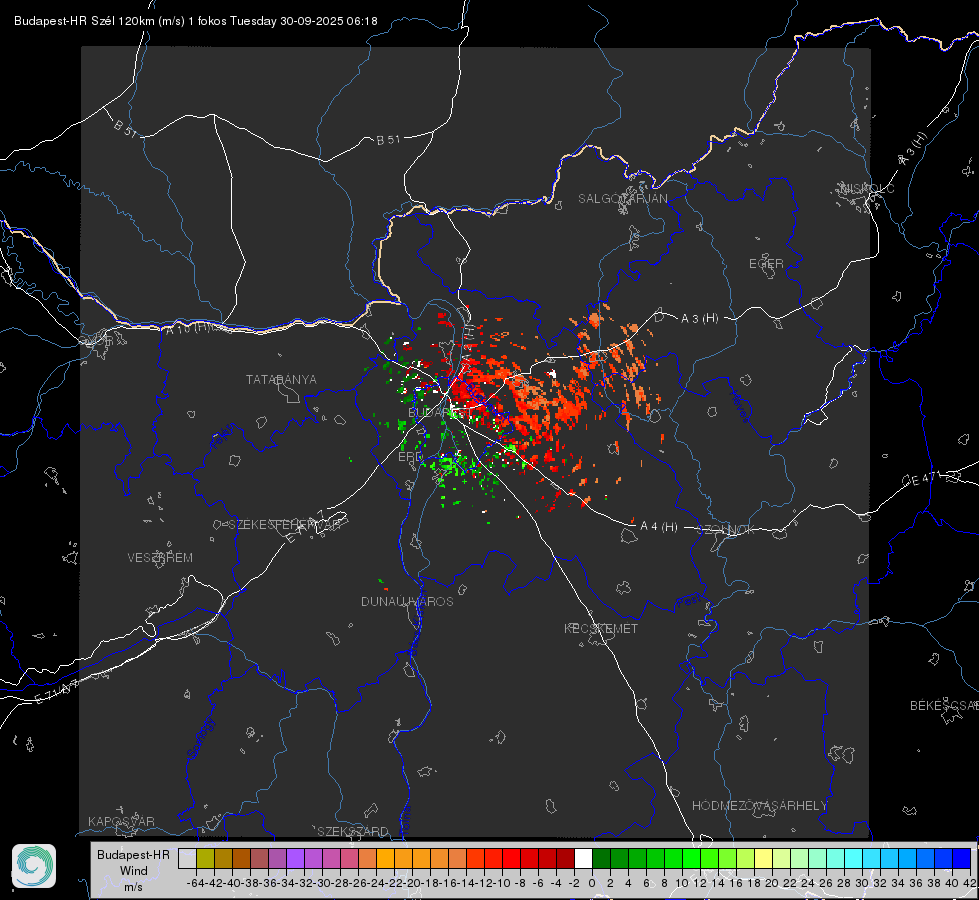Click the header text 'Budapest-HR Szél 120km'
The height and width of the screenshot is (900, 979).
coord(84,21)
